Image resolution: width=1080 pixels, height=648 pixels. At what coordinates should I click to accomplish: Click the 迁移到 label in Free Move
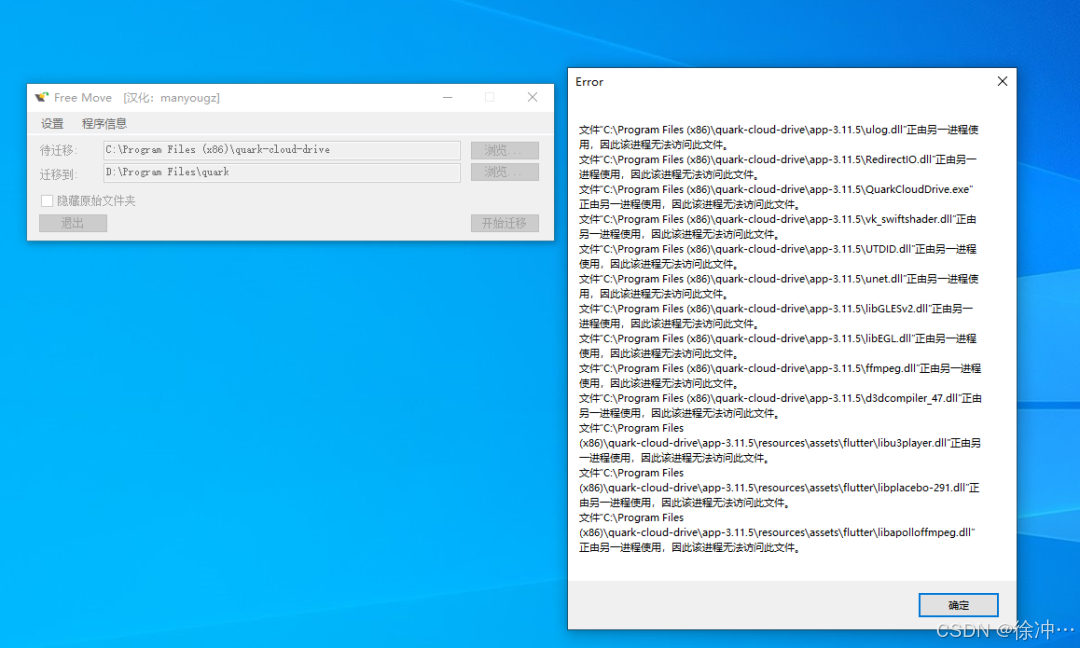pos(59,174)
